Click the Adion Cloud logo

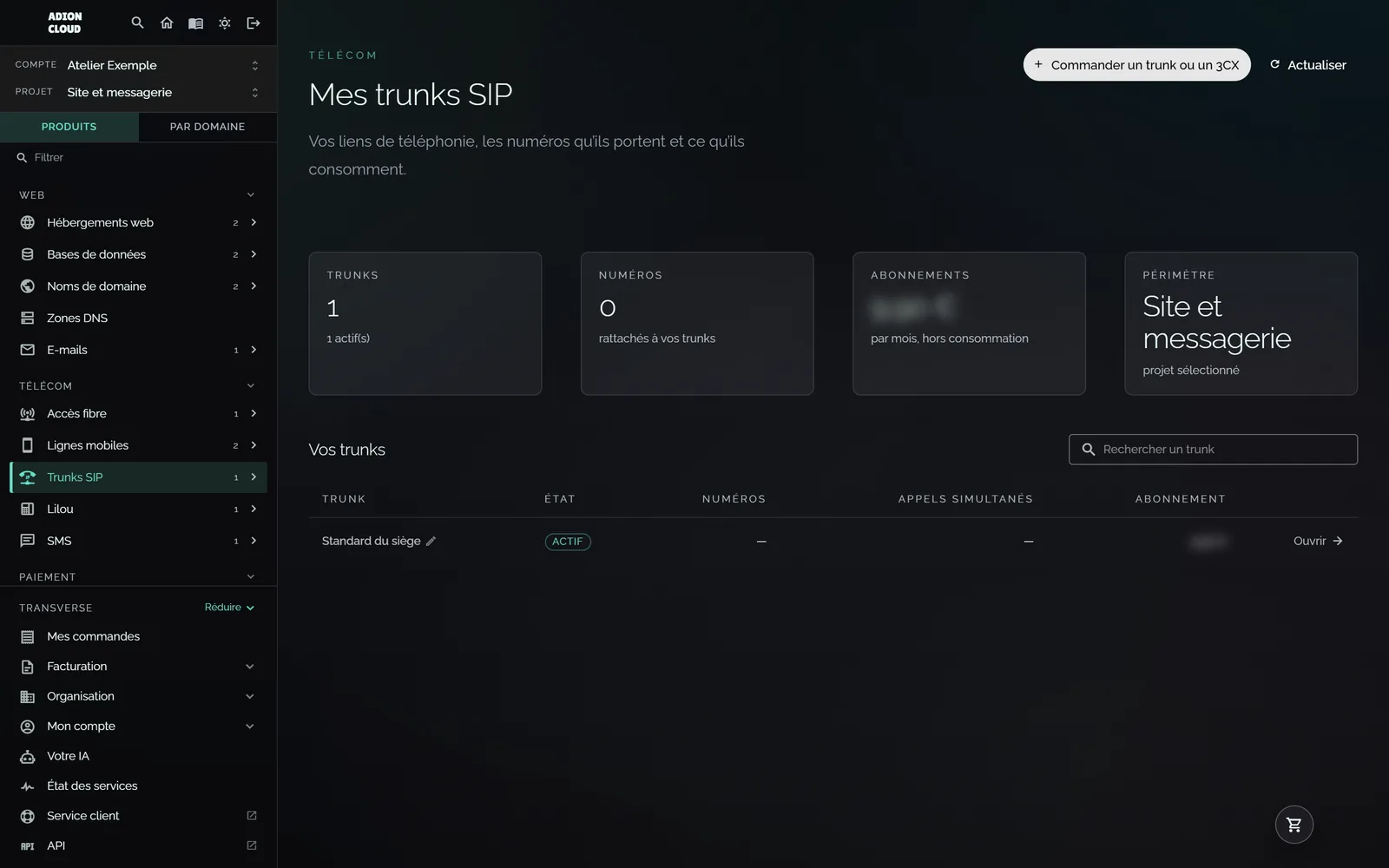point(64,23)
